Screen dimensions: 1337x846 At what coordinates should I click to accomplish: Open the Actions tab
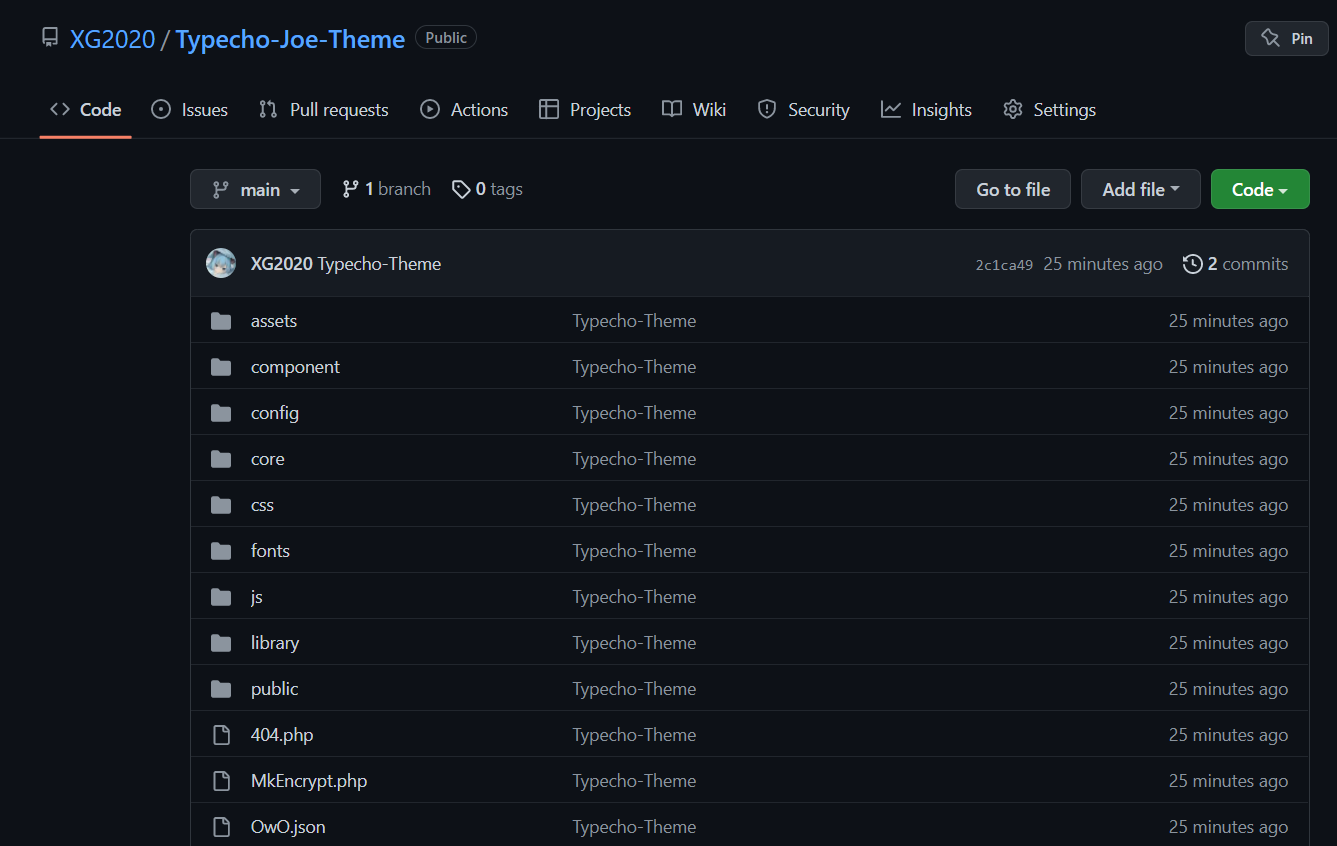464,110
